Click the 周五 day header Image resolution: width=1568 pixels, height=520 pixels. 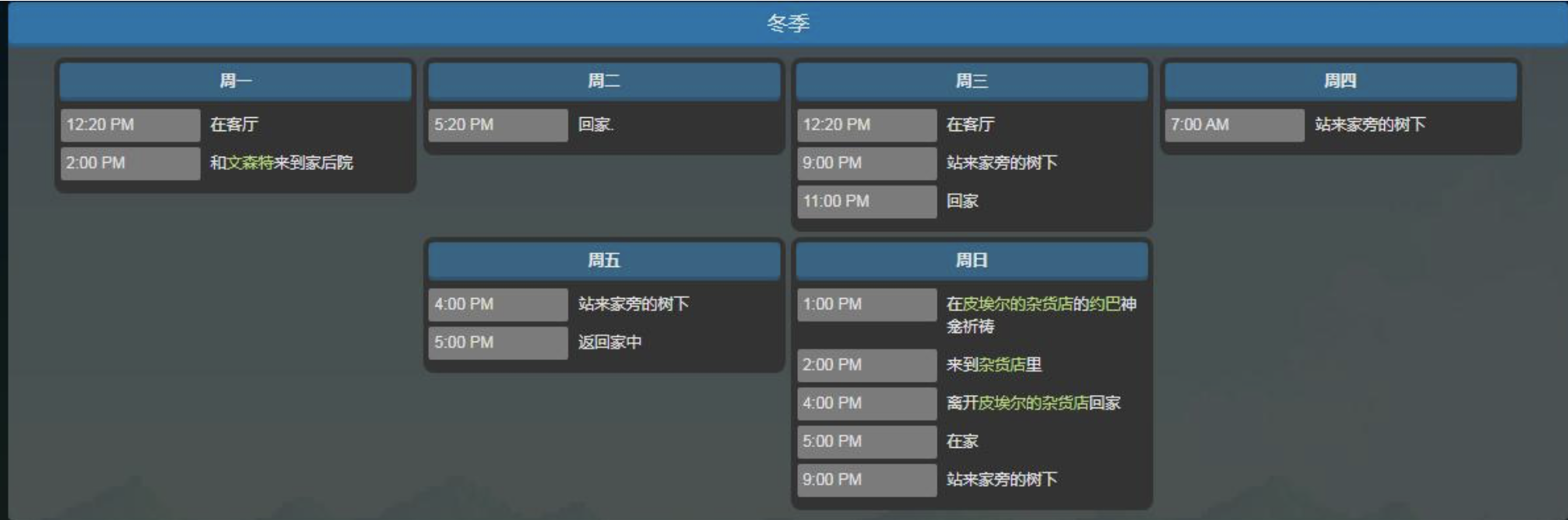[x=603, y=260]
